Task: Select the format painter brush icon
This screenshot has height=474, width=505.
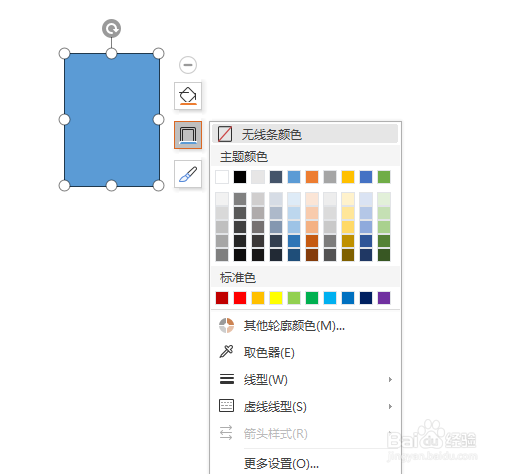Action: click(x=188, y=174)
